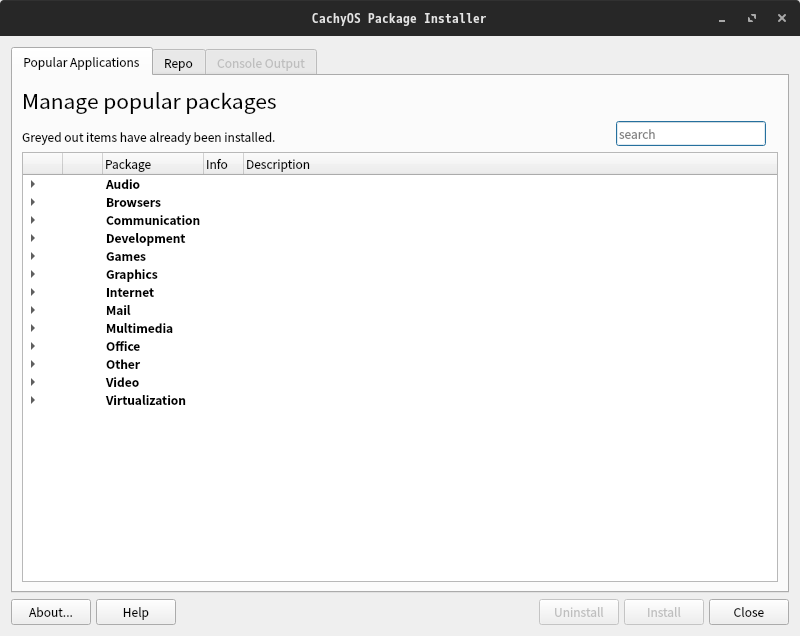The height and width of the screenshot is (636, 800).
Task: Expand the Mail category arrow
Action: (33, 310)
